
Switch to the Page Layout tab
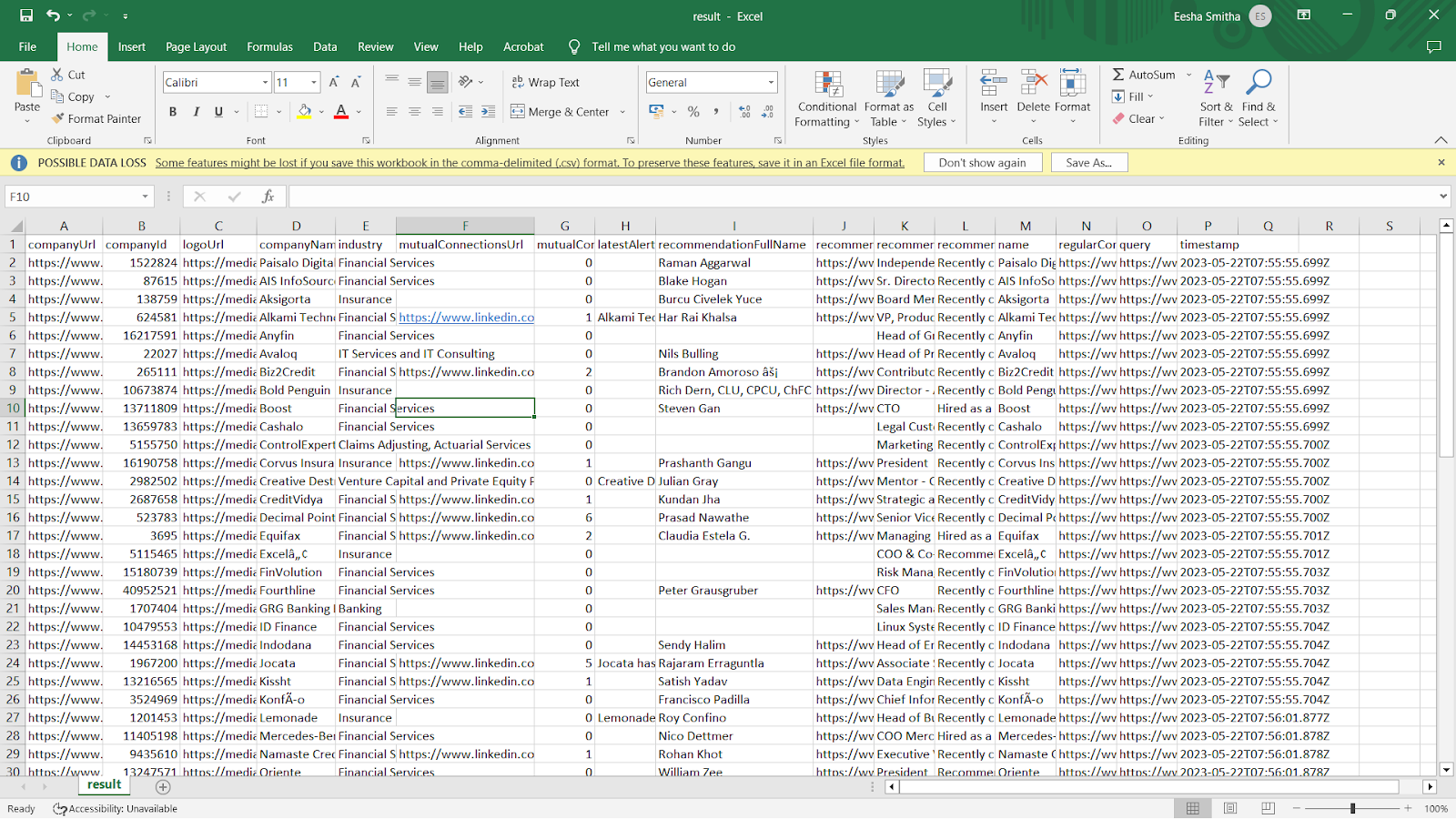click(x=196, y=46)
